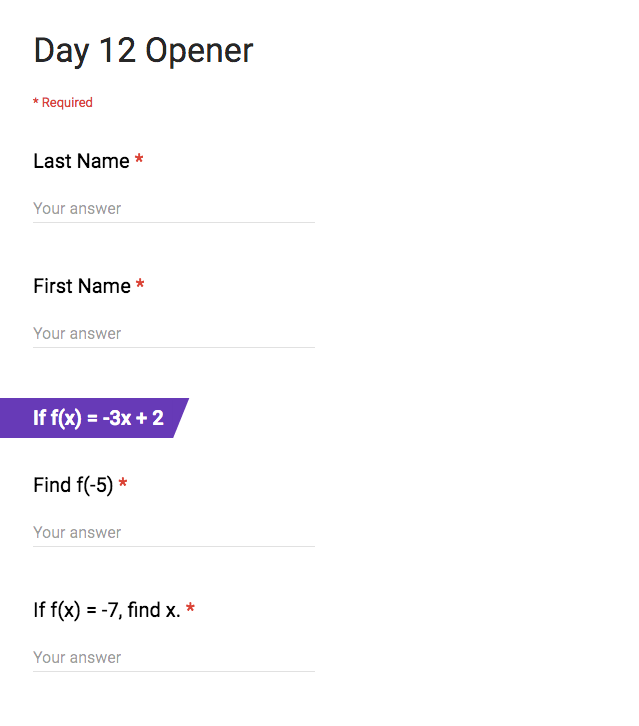Click the underline beneath the First Name field
Screen dimensions: 639x726
click(x=173, y=347)
